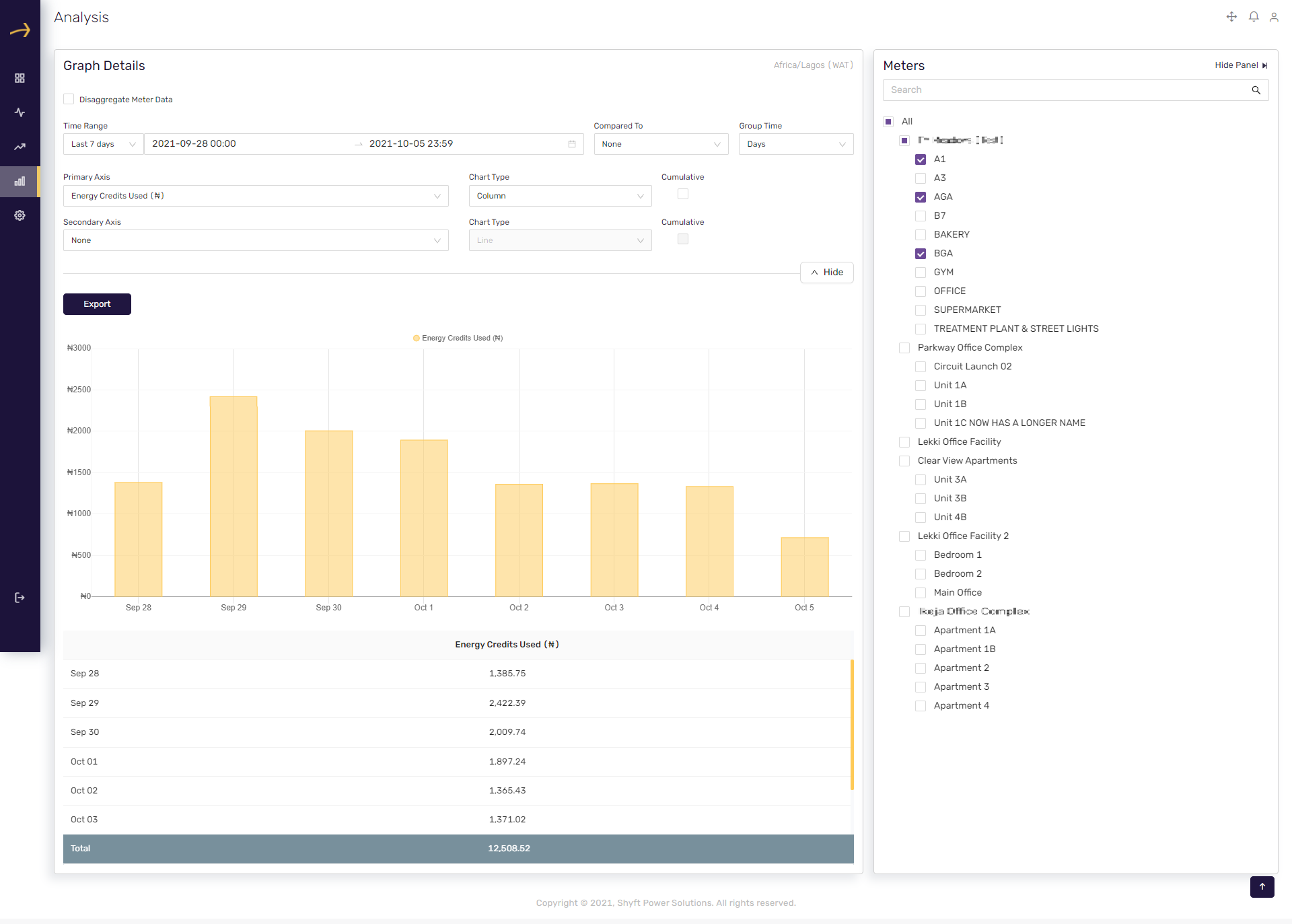Click the Sep 30 column bar

[328, 513]
